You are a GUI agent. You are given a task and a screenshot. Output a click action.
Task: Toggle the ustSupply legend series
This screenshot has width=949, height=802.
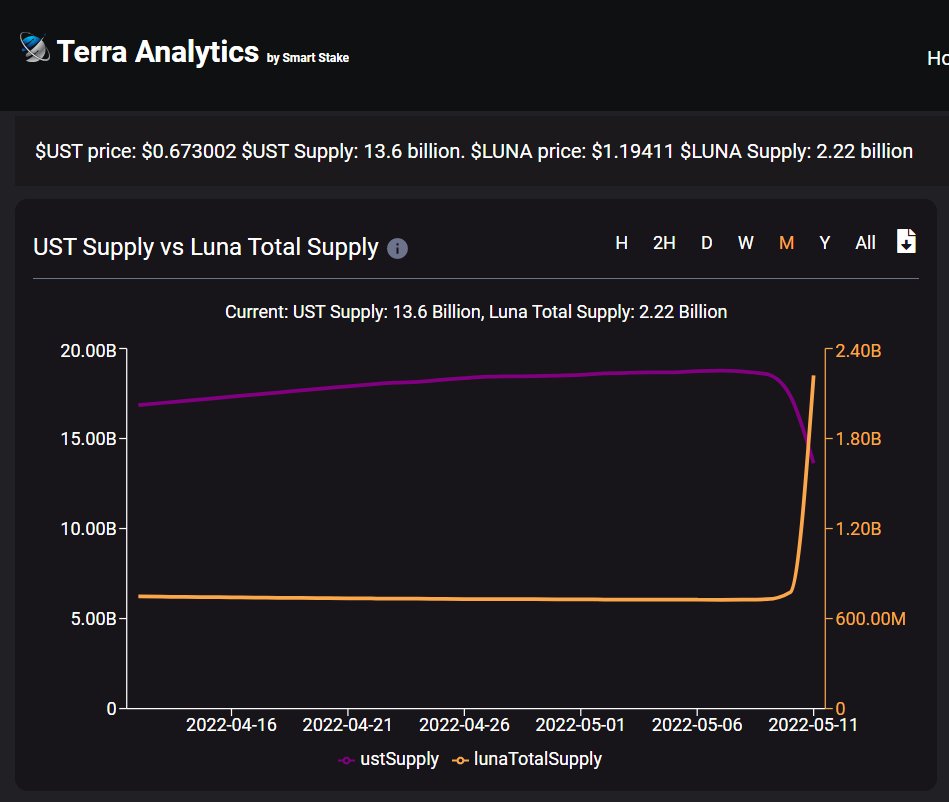tap(389, 759)
